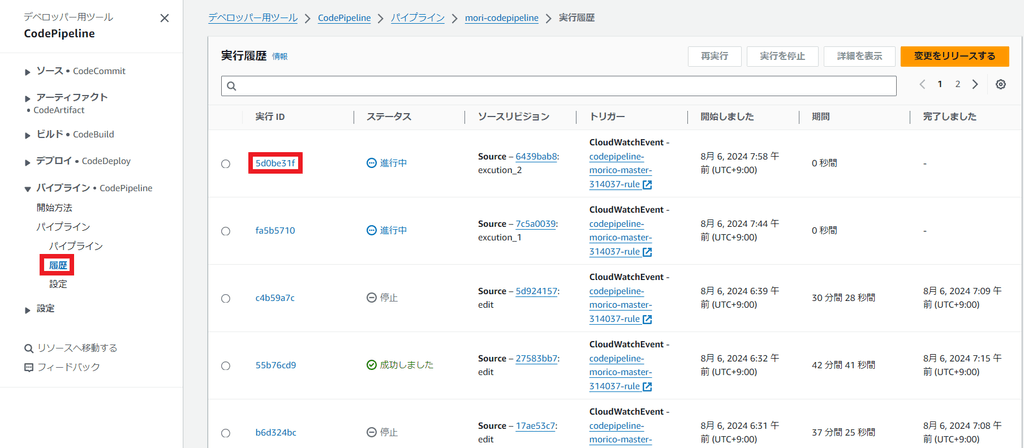Click the feedback icon in sidebar
This screenshot has width=1024, height=448.
tap(28, 367)
